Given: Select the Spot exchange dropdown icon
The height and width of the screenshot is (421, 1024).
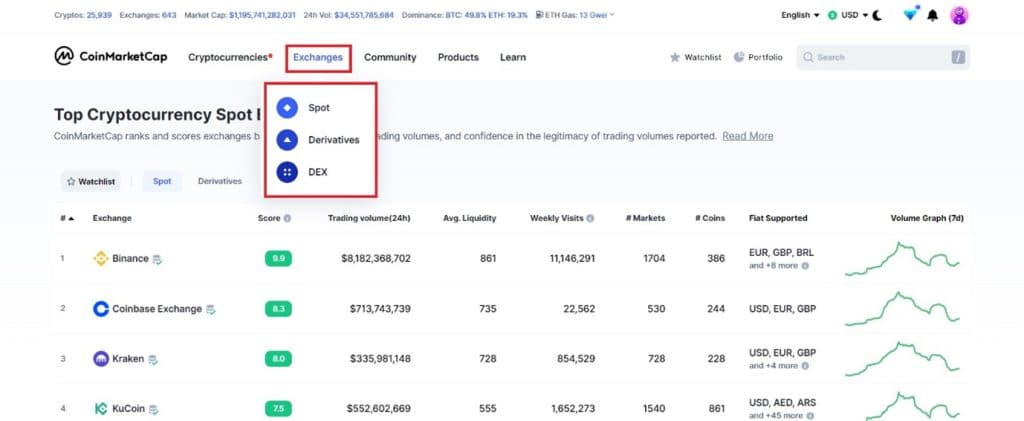Looking at the screenshot, I should 287,108.
